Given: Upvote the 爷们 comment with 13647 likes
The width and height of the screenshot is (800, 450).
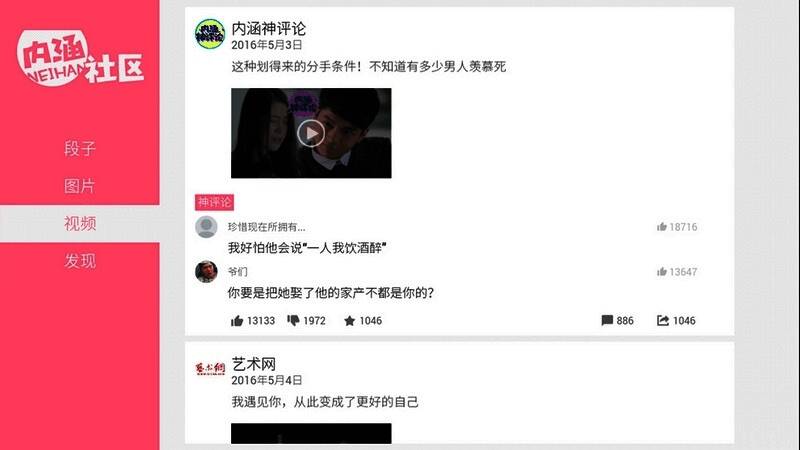Looking at the screenshot, I should click(677, 272).
